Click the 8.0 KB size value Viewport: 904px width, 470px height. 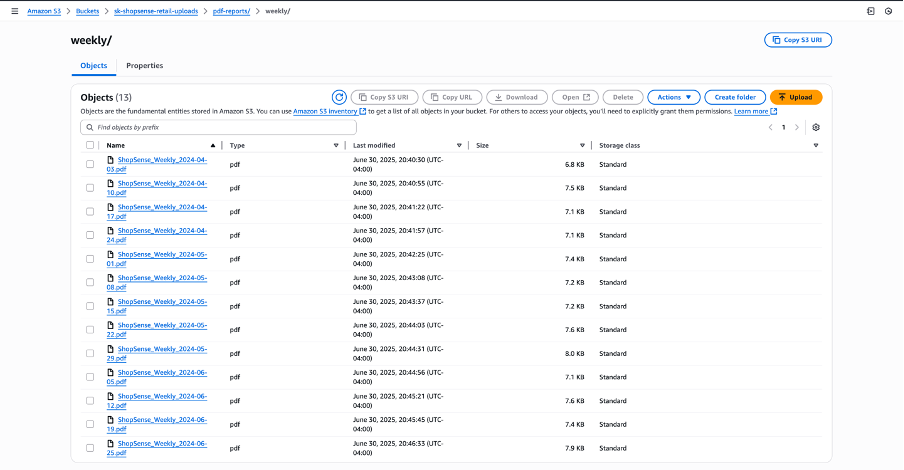click(574, 354)
